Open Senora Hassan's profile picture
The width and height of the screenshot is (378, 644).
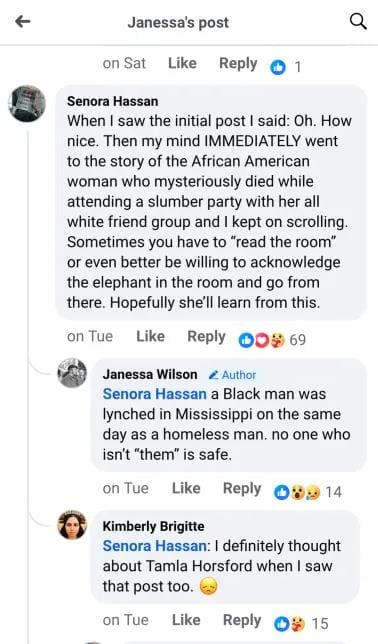click(27, 104)
